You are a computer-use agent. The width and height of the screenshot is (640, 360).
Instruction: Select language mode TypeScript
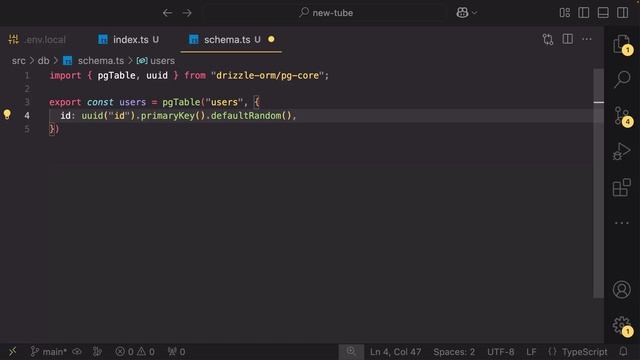tap(584, 351)
